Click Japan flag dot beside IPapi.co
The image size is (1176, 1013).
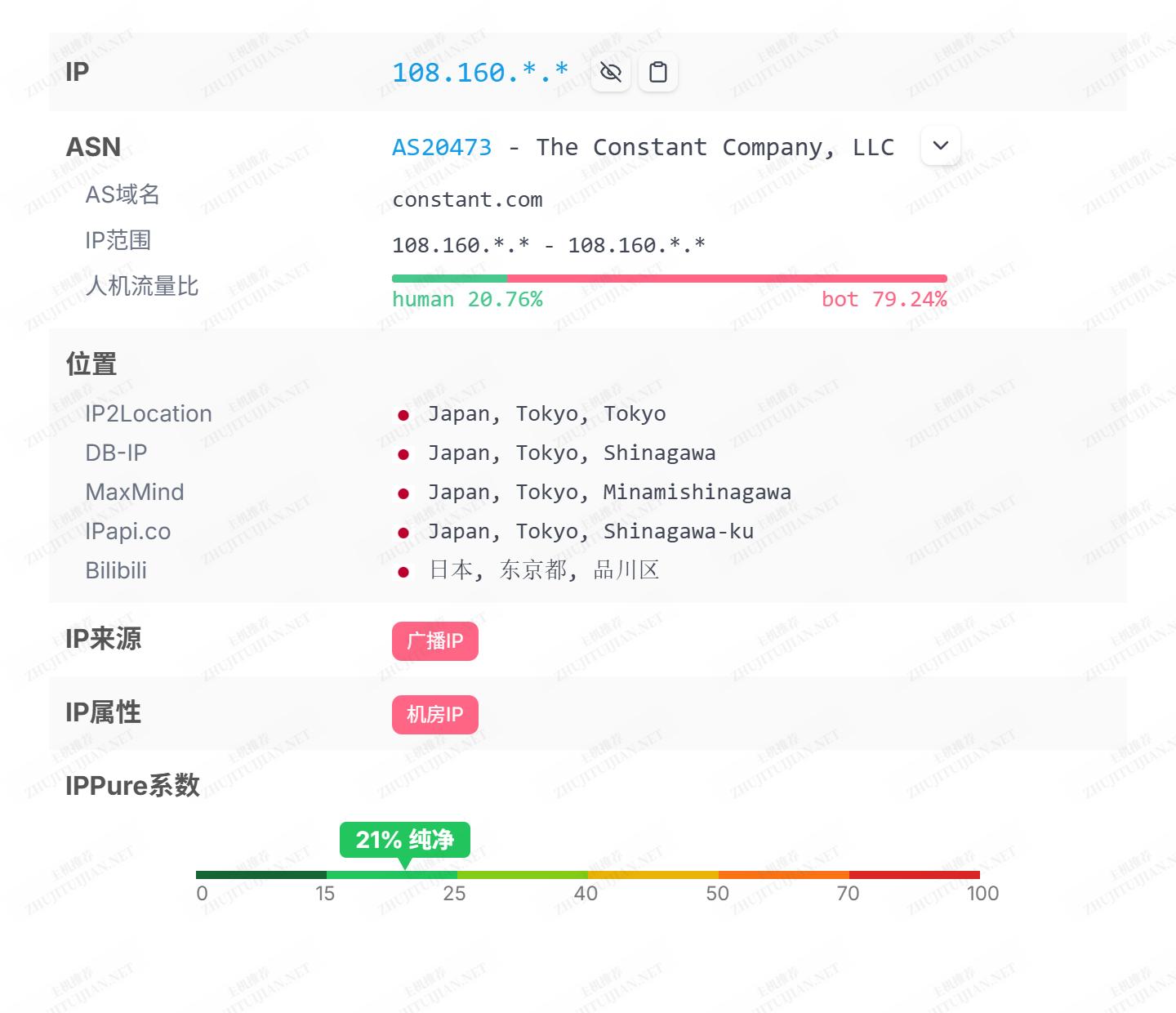tap(403, 533)
